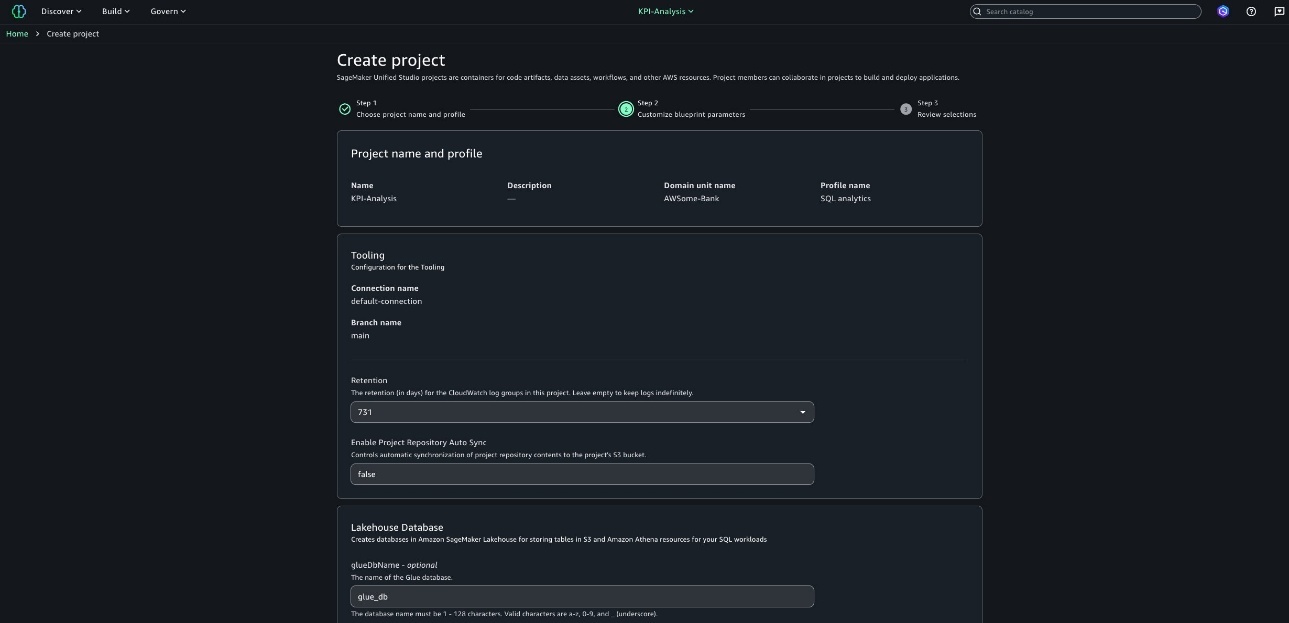Image resolution: width=1289 pixels, height=623 pixels.
Task: Click the KPI-Analysis name value
Action: coord(374,199)
